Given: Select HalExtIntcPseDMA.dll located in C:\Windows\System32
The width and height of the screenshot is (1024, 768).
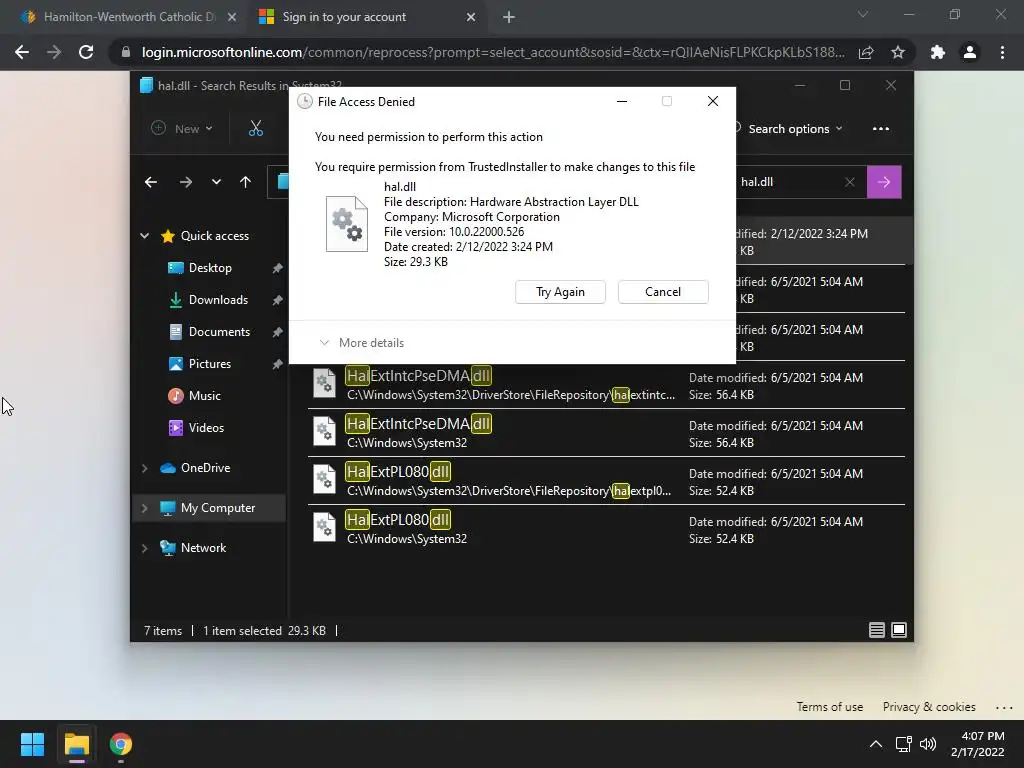Looking at the screenshot, I should (606, 432).
